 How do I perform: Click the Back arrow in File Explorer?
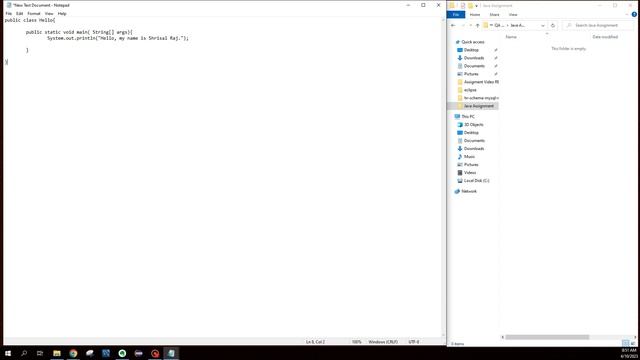pyautogui.click(x=453, y=25)
